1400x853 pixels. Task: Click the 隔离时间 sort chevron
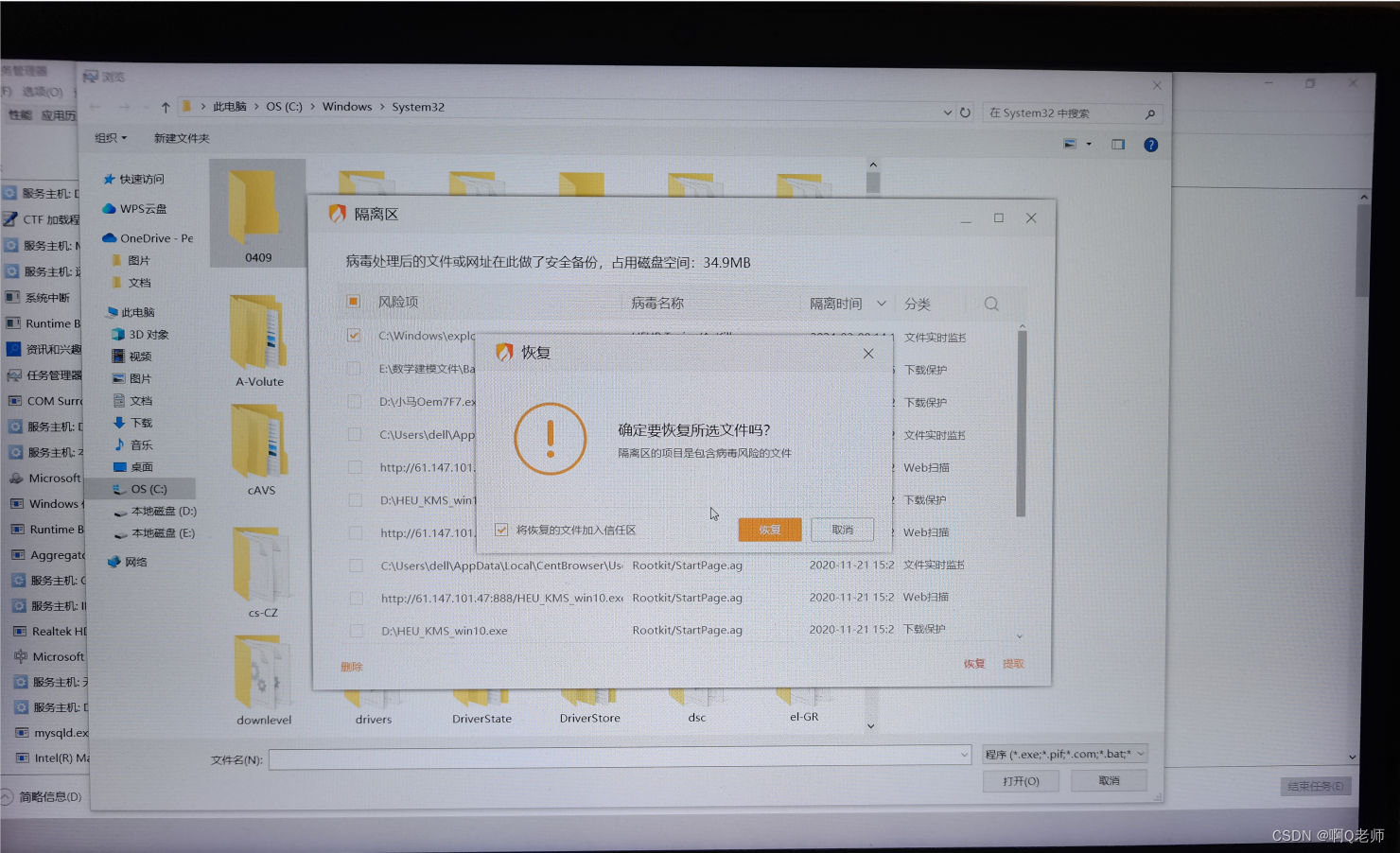[x=882, y=304]
